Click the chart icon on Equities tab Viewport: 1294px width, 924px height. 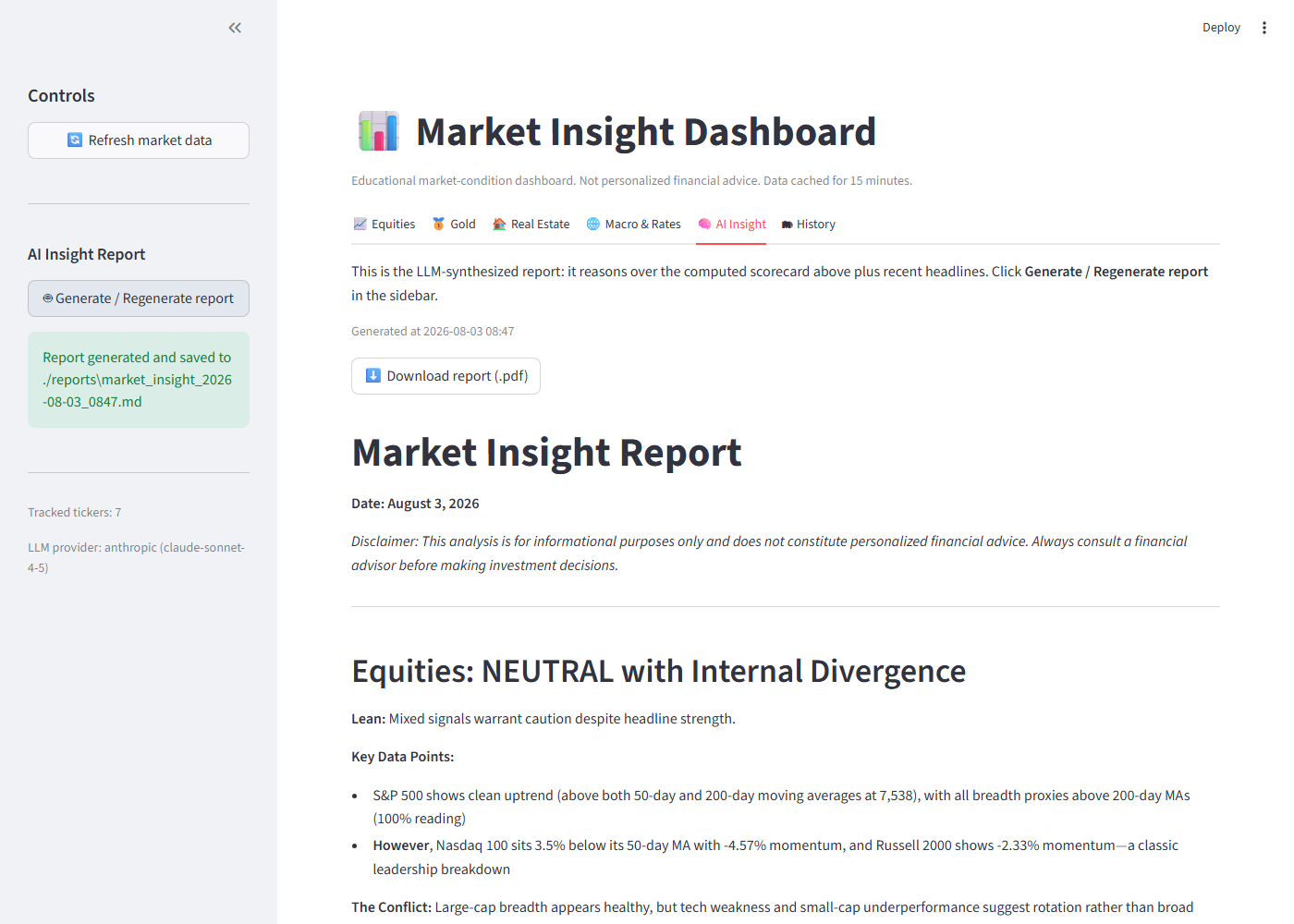pyautogui.click(x=360, y=225)
